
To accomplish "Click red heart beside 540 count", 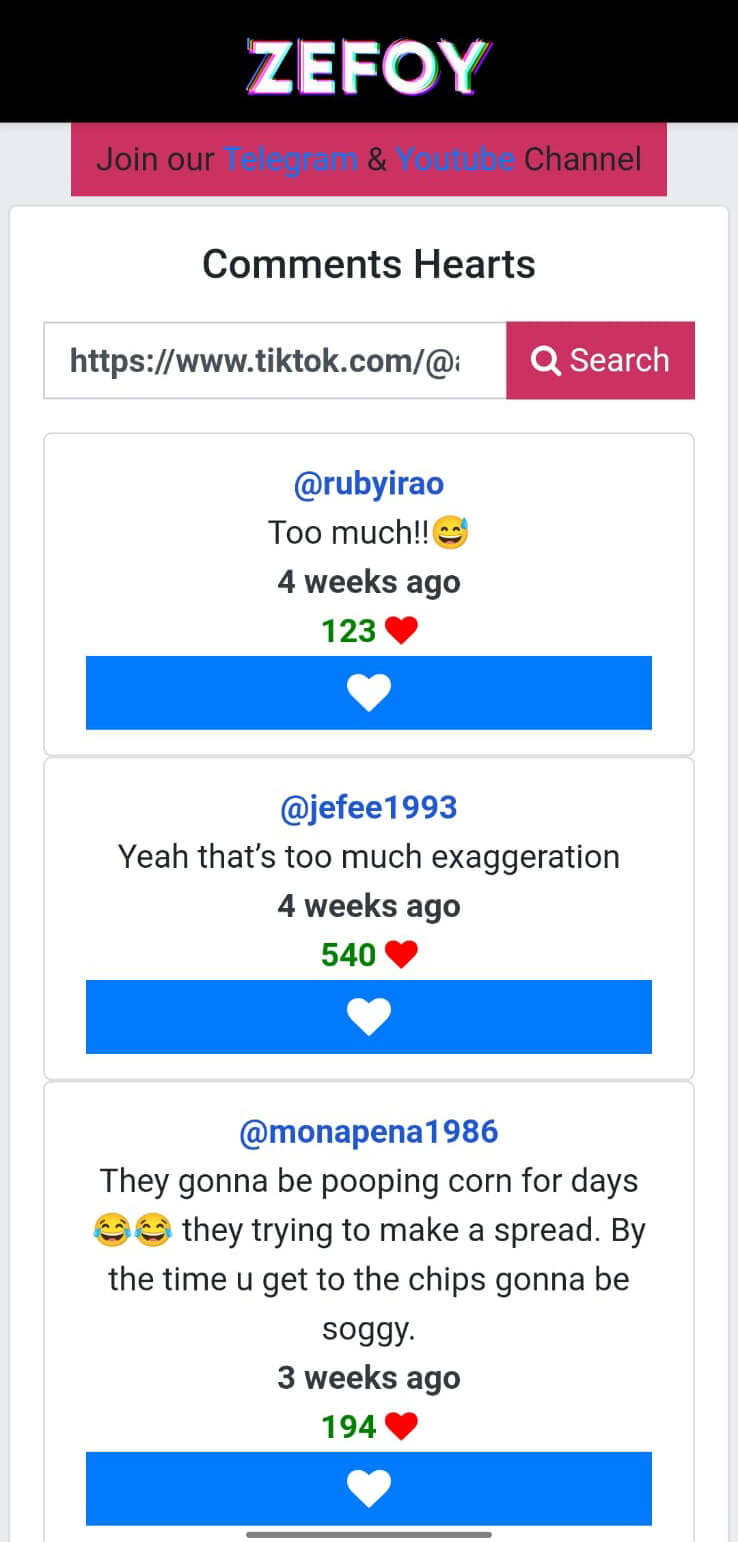I will coord(401,955).
